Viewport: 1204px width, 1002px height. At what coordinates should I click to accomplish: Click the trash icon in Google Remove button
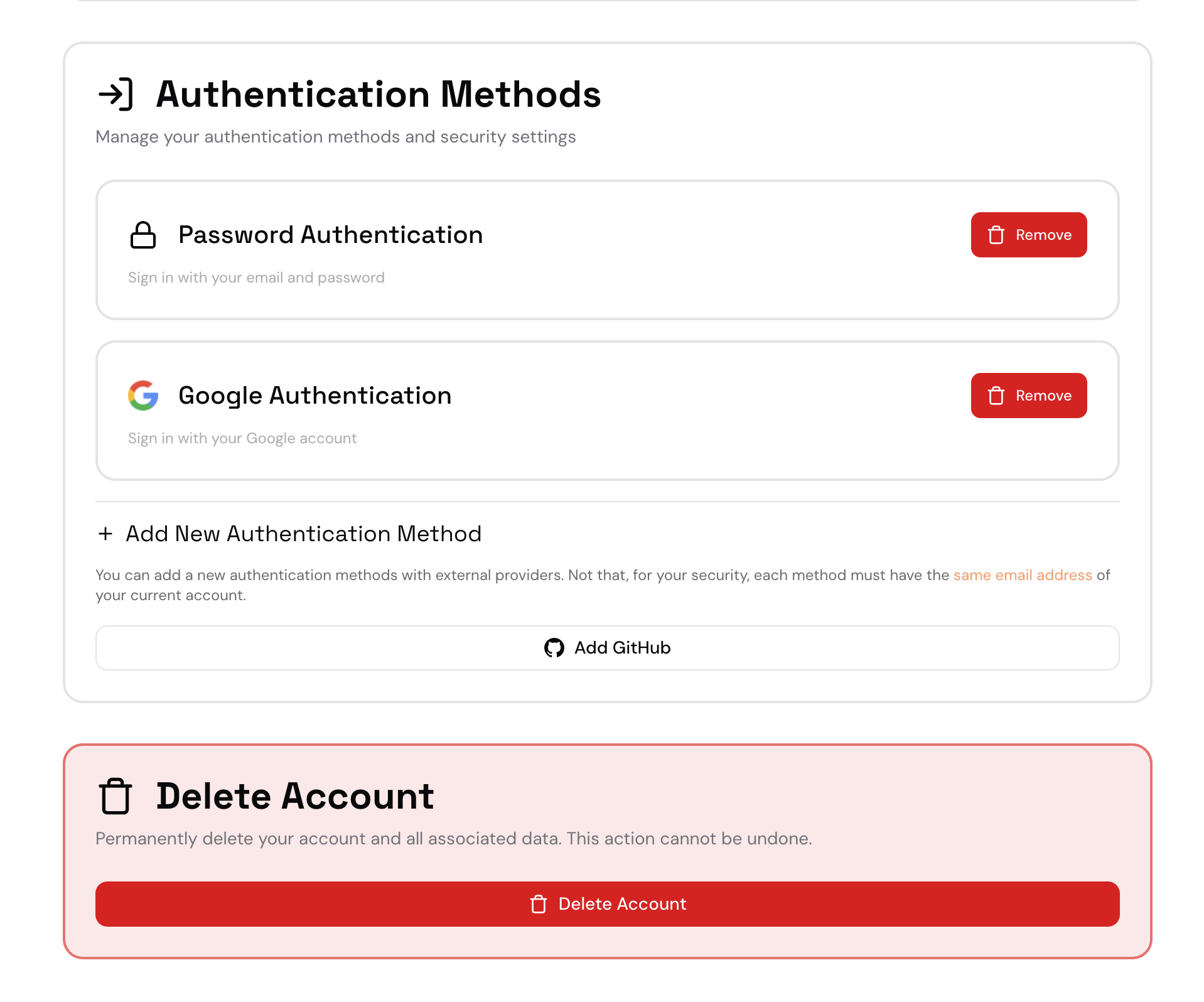click(996, 396)
